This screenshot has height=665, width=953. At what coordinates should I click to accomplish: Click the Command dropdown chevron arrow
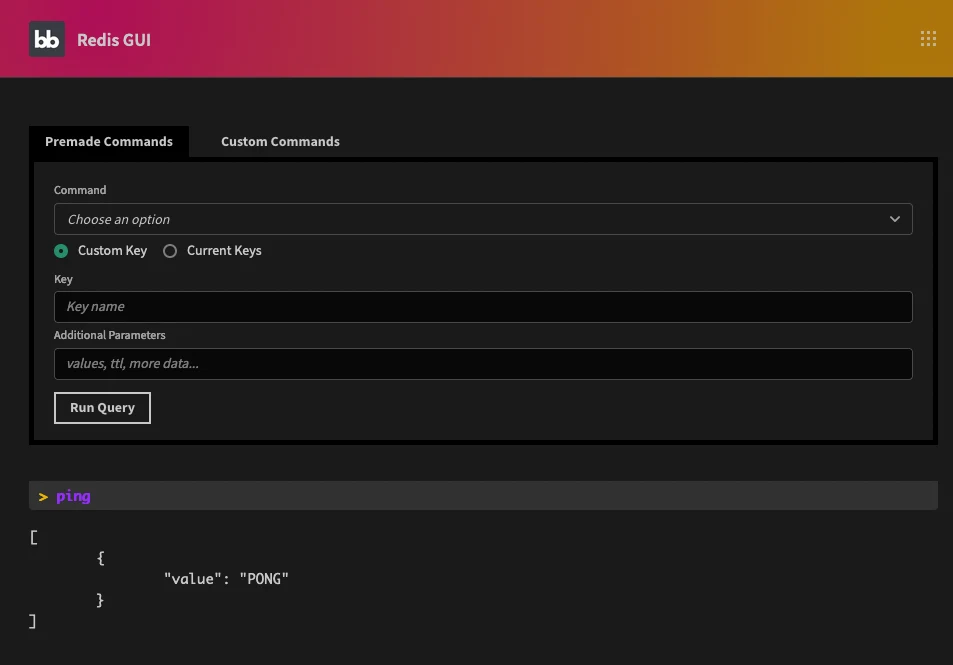click(895, 219)
